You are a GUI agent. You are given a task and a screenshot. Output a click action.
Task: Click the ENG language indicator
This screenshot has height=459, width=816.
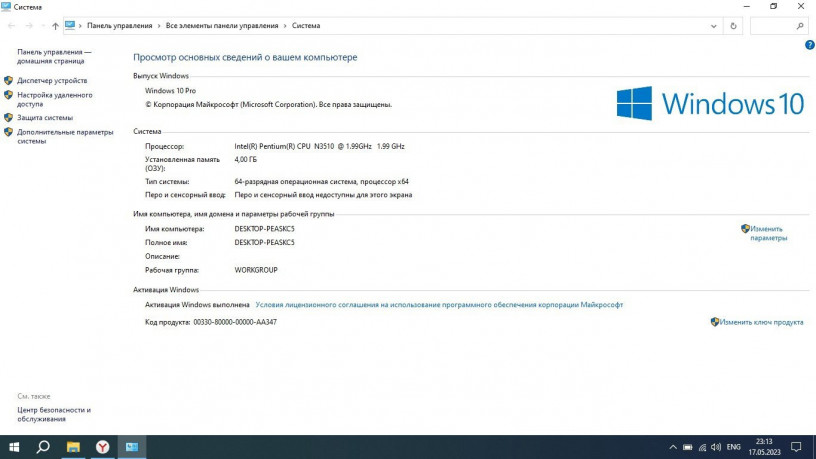[733, 447]
